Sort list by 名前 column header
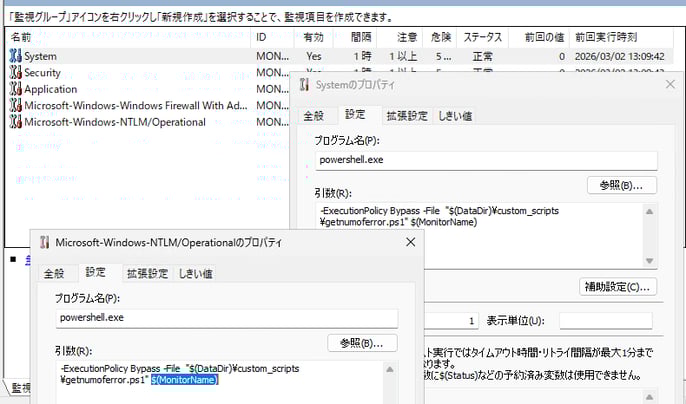The width and height of the screenshot is (686, 404). click(129, 37)
